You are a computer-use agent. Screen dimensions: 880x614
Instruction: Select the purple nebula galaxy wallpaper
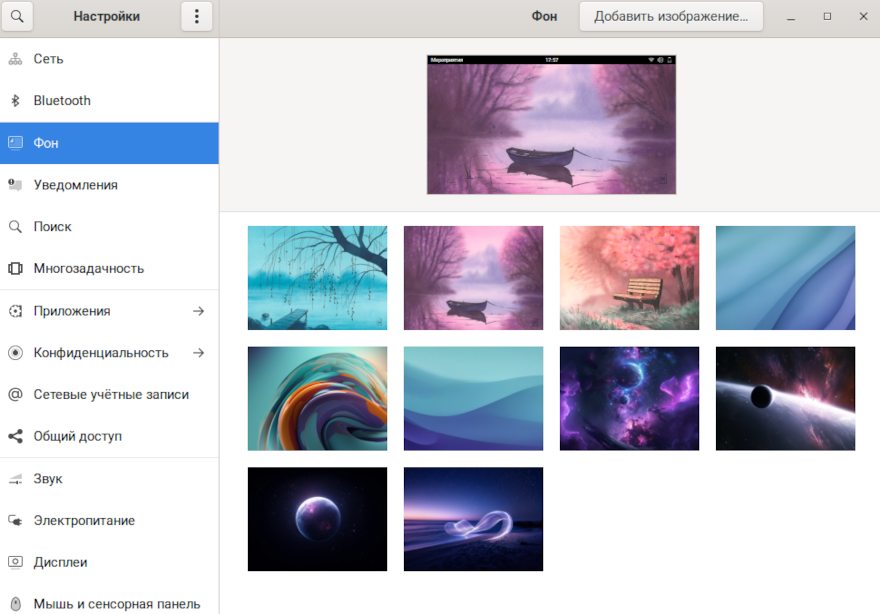(x=629, y=399)
